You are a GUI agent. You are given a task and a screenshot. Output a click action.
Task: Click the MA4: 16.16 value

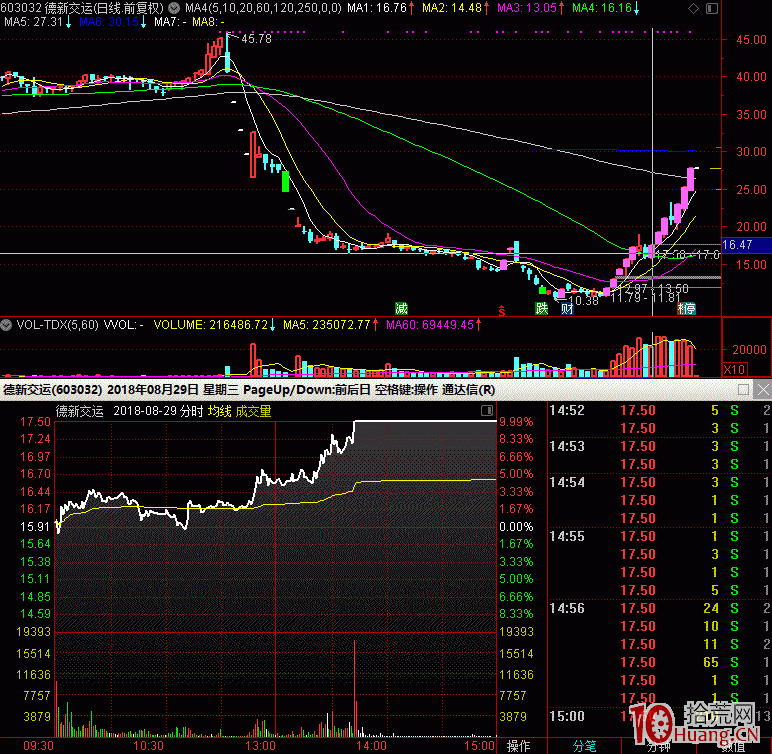click(602, 8)
